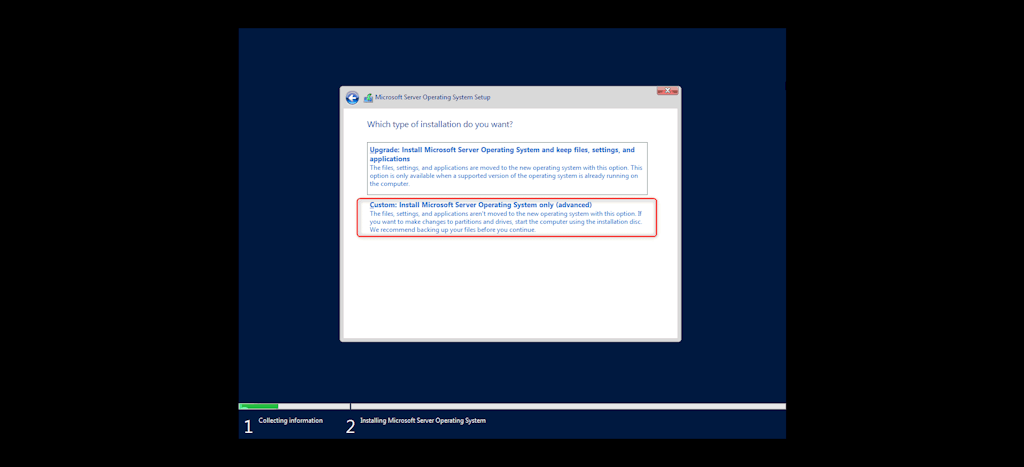Click the word Upgrade with underlined U

383,150
